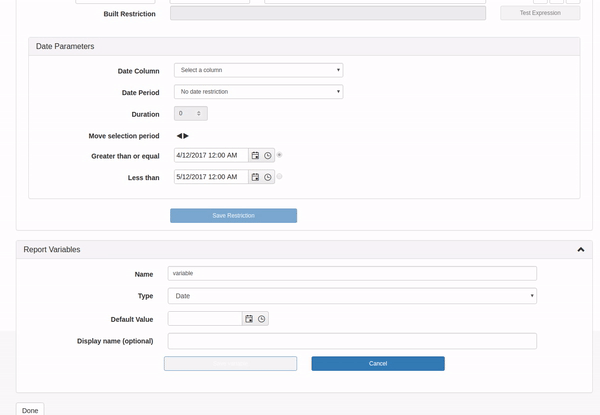Open calendar picker for Less than date
600x415 pixels.
(x=255, y=177)
